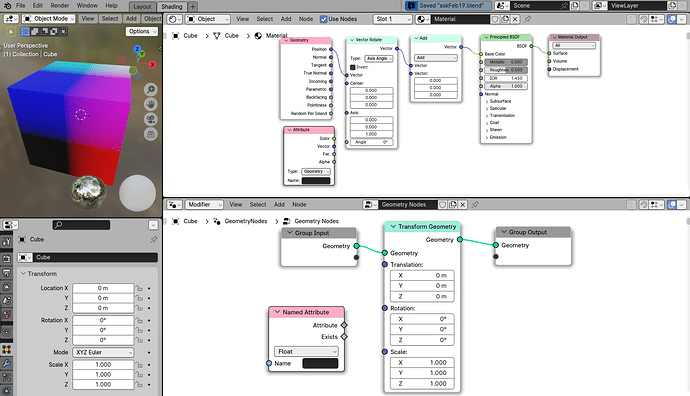Expand Emission panel in Principled BSDF
This screenshot has width=690, height=396.
487,137
